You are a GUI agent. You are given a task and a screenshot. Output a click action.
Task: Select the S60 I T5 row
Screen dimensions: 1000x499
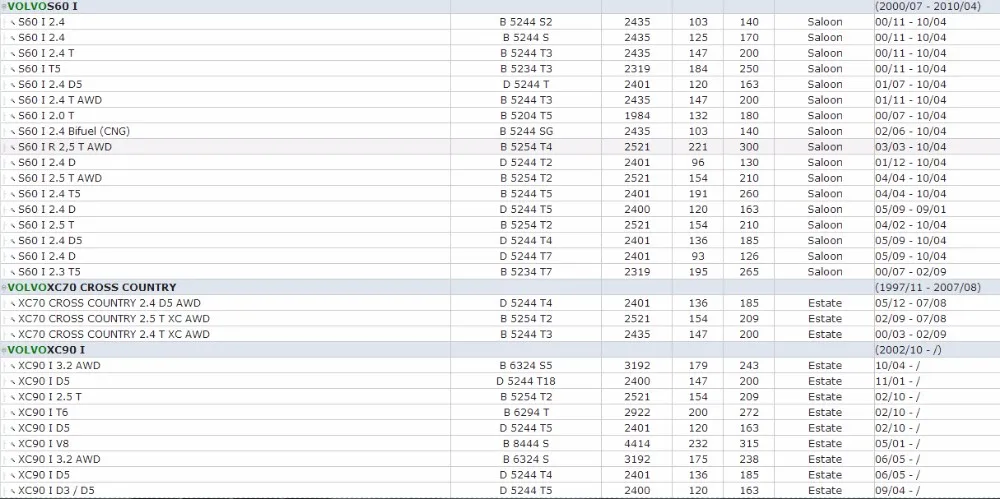500,69
